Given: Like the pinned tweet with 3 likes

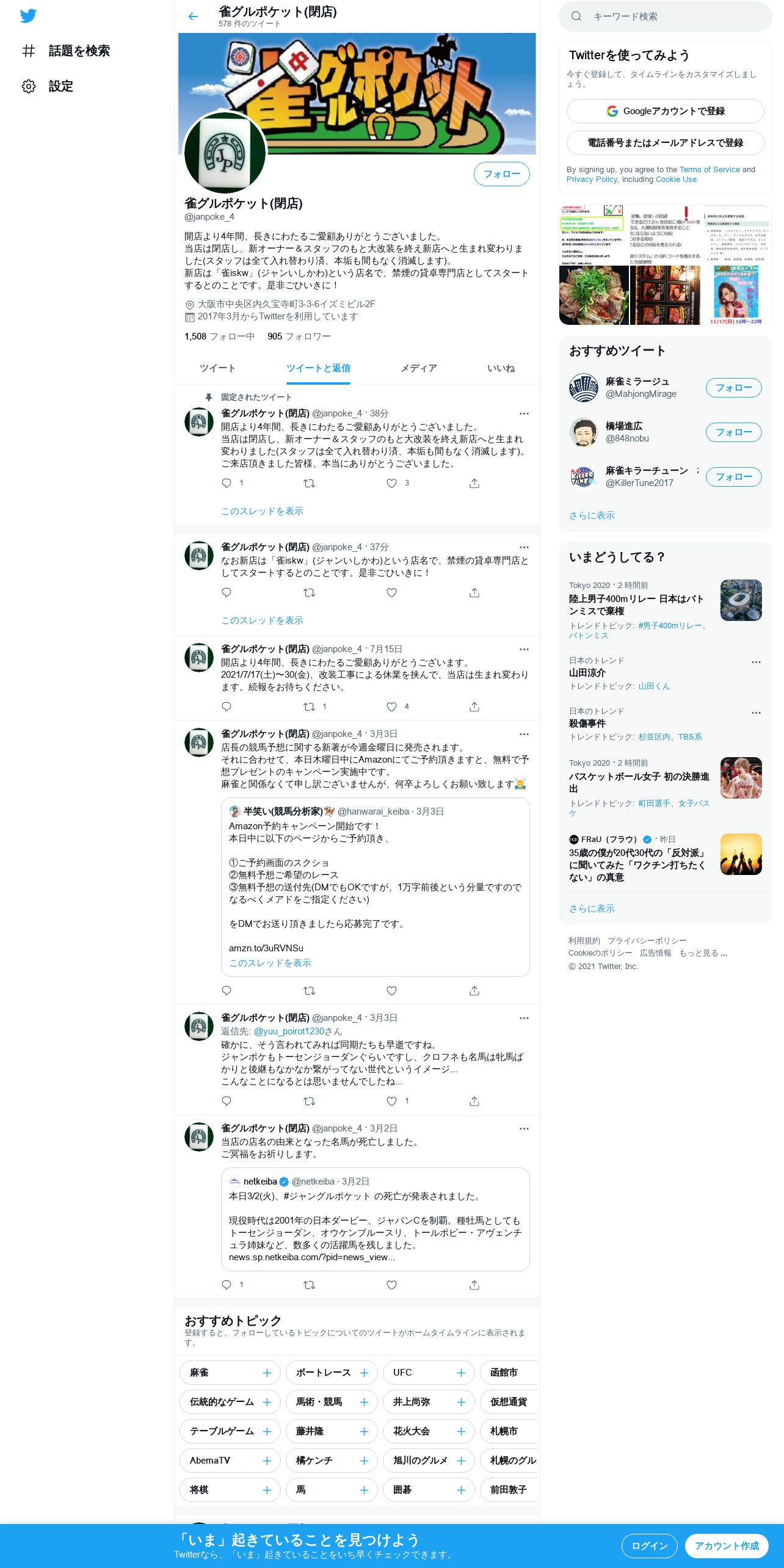Looking at the screenshot, I should click(392, 483).
